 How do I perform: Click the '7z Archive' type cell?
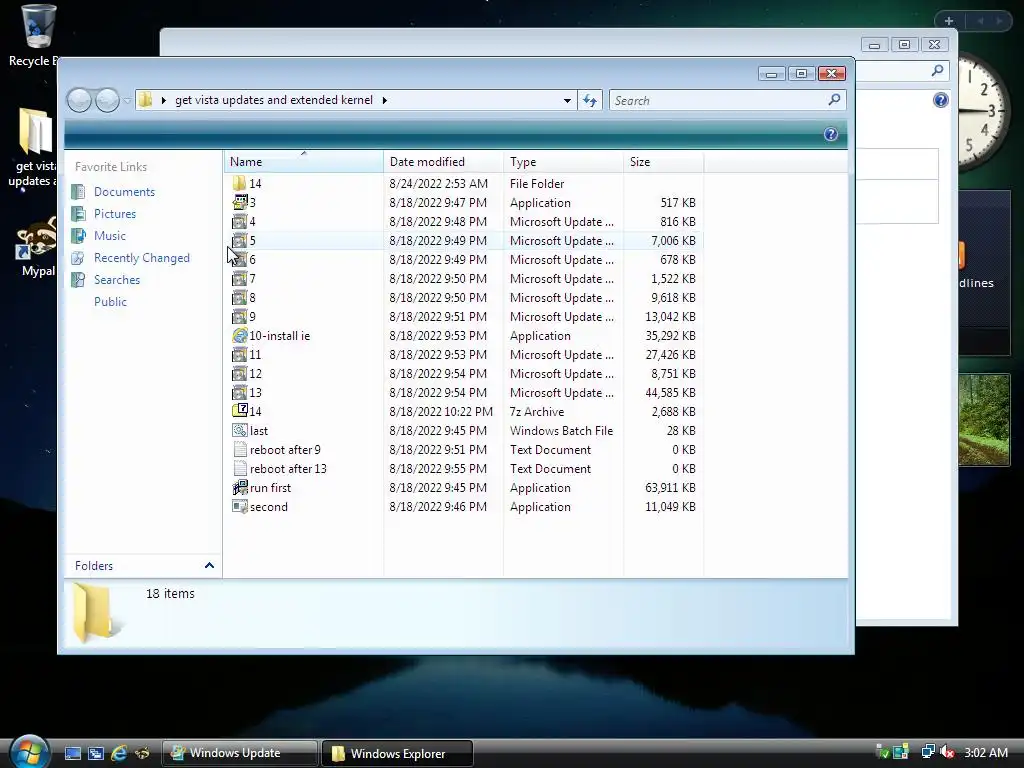pyautogui.click(x=537, y=411)
